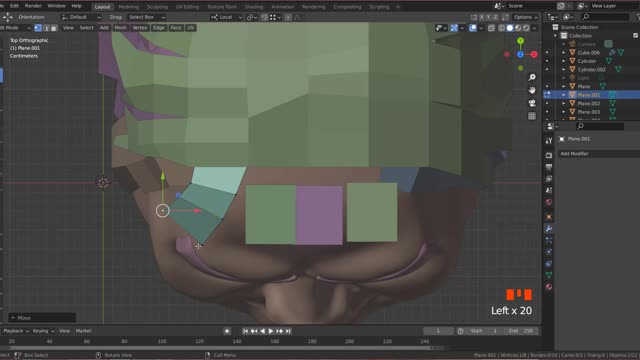The height and width of the screenshot is (360, 640).
Task: Click the pan hand viewport icon
Action: [532, 90]
